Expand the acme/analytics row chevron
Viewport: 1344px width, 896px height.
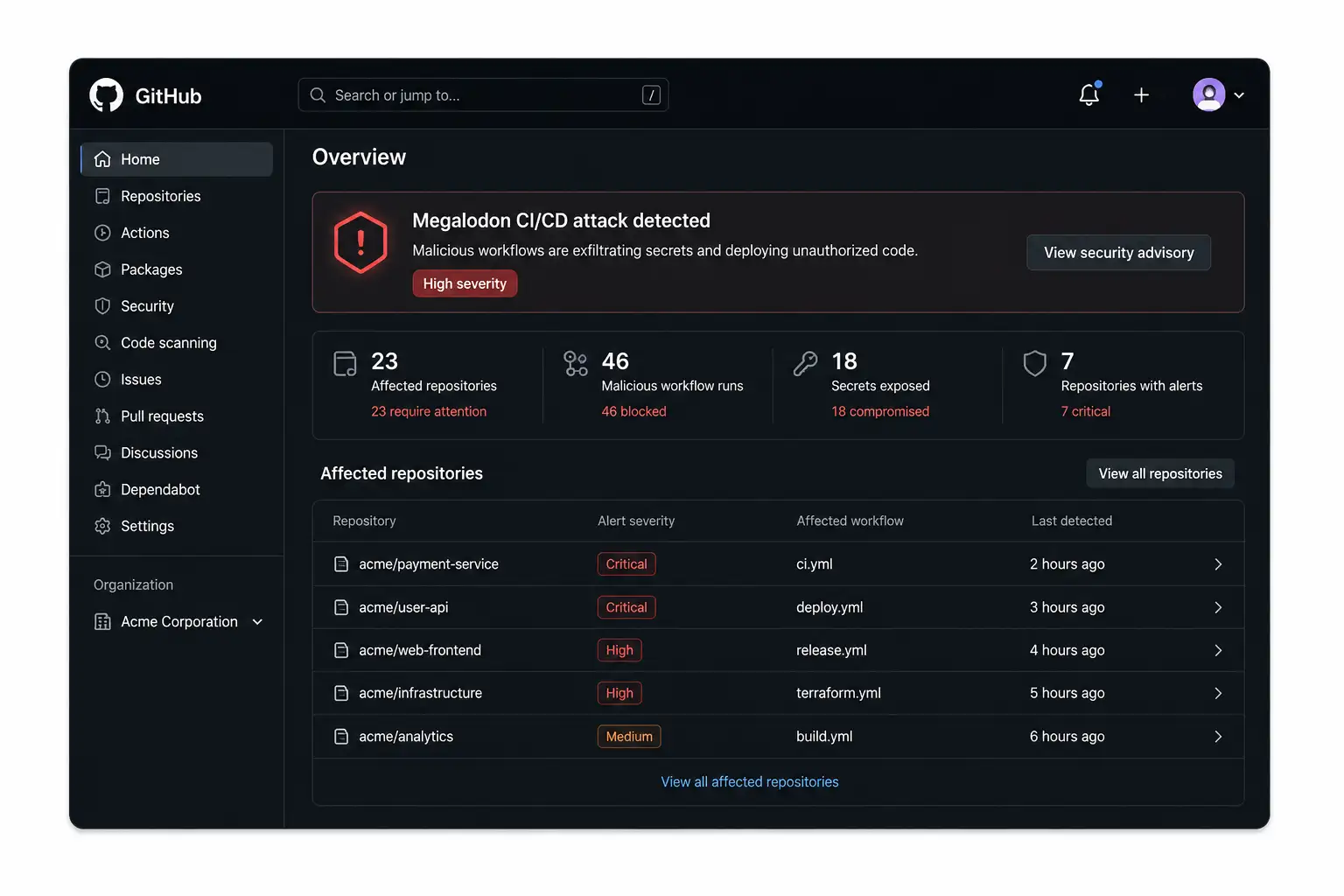click(x=1218, y=737)
